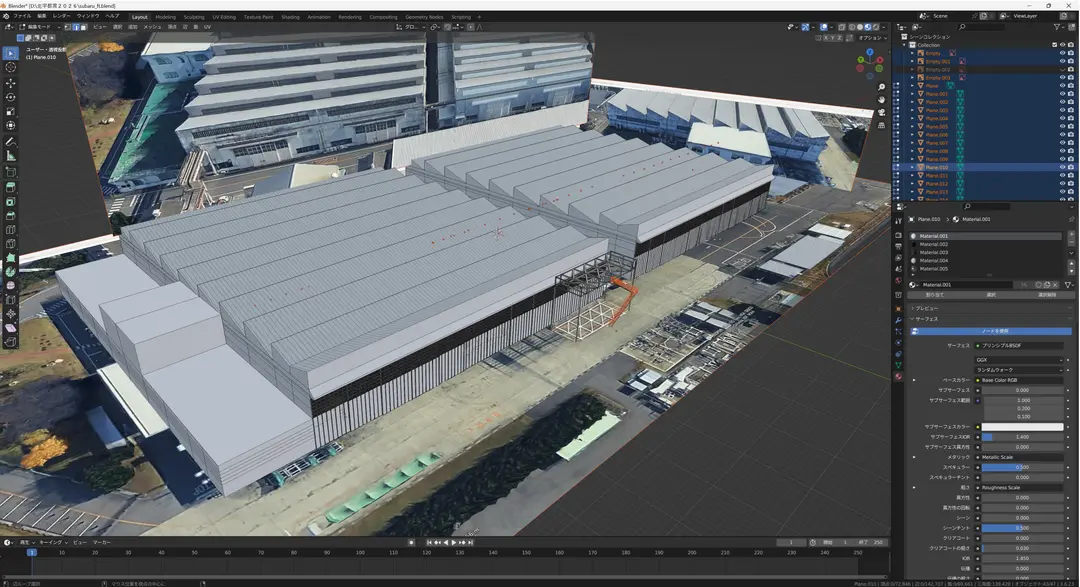Screen dimensions: 1080x587
Task: Open the GGX distribution dropdown
Action: tap(1019, 360)
